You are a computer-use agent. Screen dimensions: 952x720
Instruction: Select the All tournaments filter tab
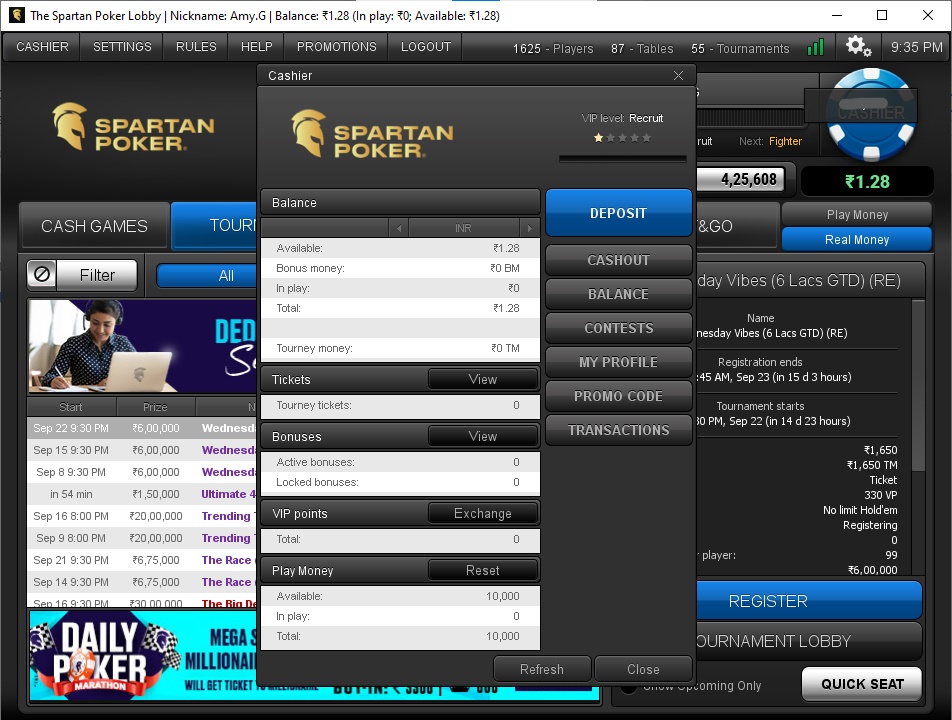pyautogui.click(x=207, y=276)
